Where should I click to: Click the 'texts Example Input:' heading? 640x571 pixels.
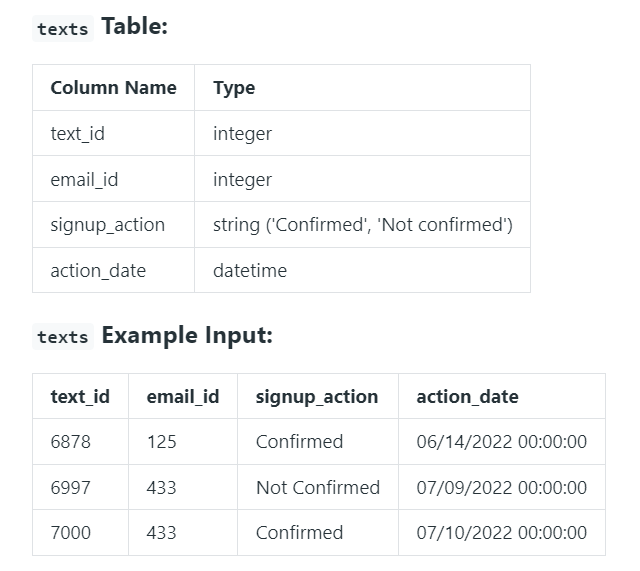click(152, 336)
